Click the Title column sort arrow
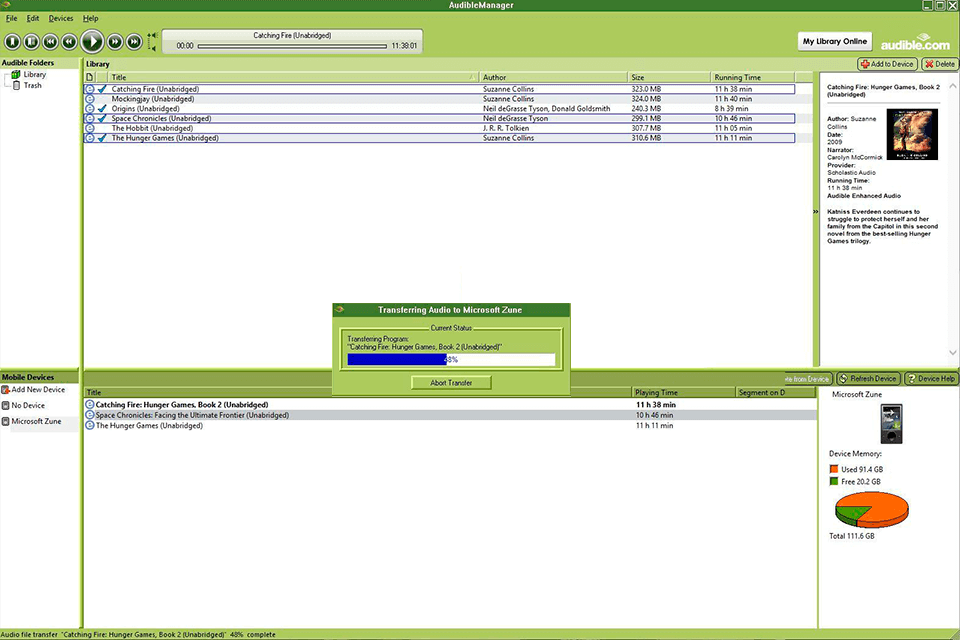960x640 pixels. (x=472, y=77)
